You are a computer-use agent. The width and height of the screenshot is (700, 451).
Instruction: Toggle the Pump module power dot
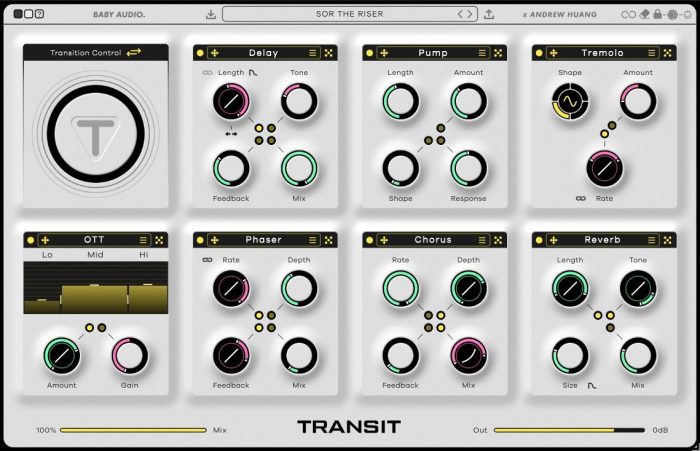pyautogui.click(x=370, y=53)
